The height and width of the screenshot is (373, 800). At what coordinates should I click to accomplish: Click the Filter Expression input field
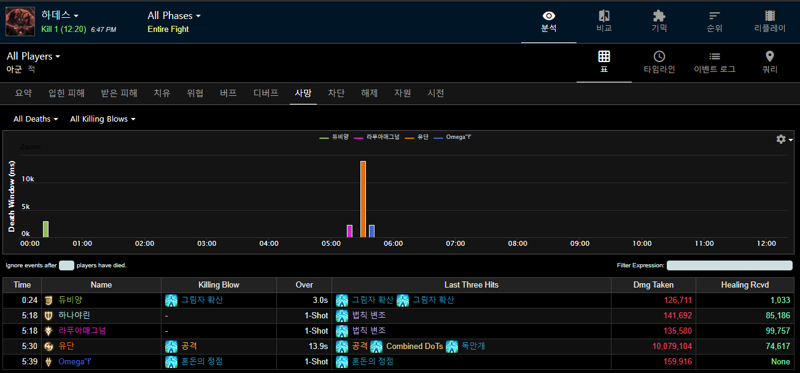click(730, 265)
